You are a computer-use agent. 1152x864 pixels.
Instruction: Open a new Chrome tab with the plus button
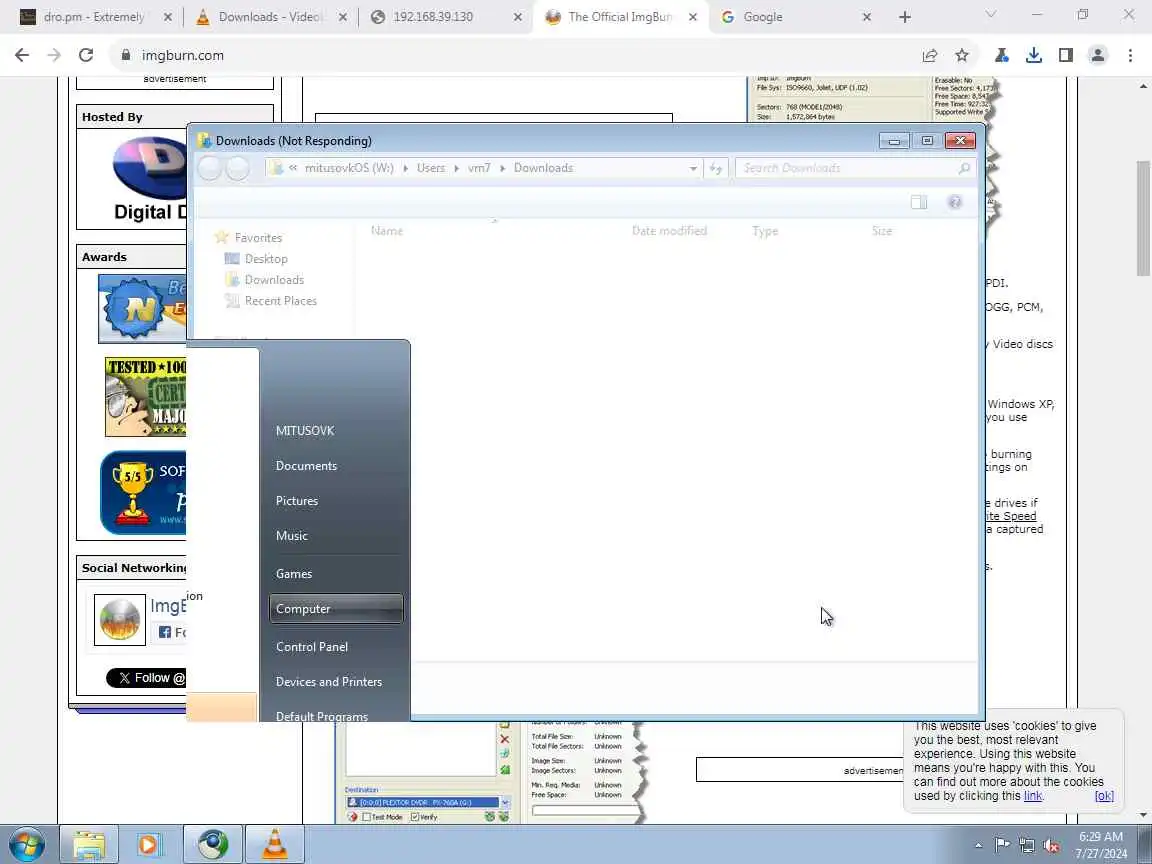pos(904,17)
